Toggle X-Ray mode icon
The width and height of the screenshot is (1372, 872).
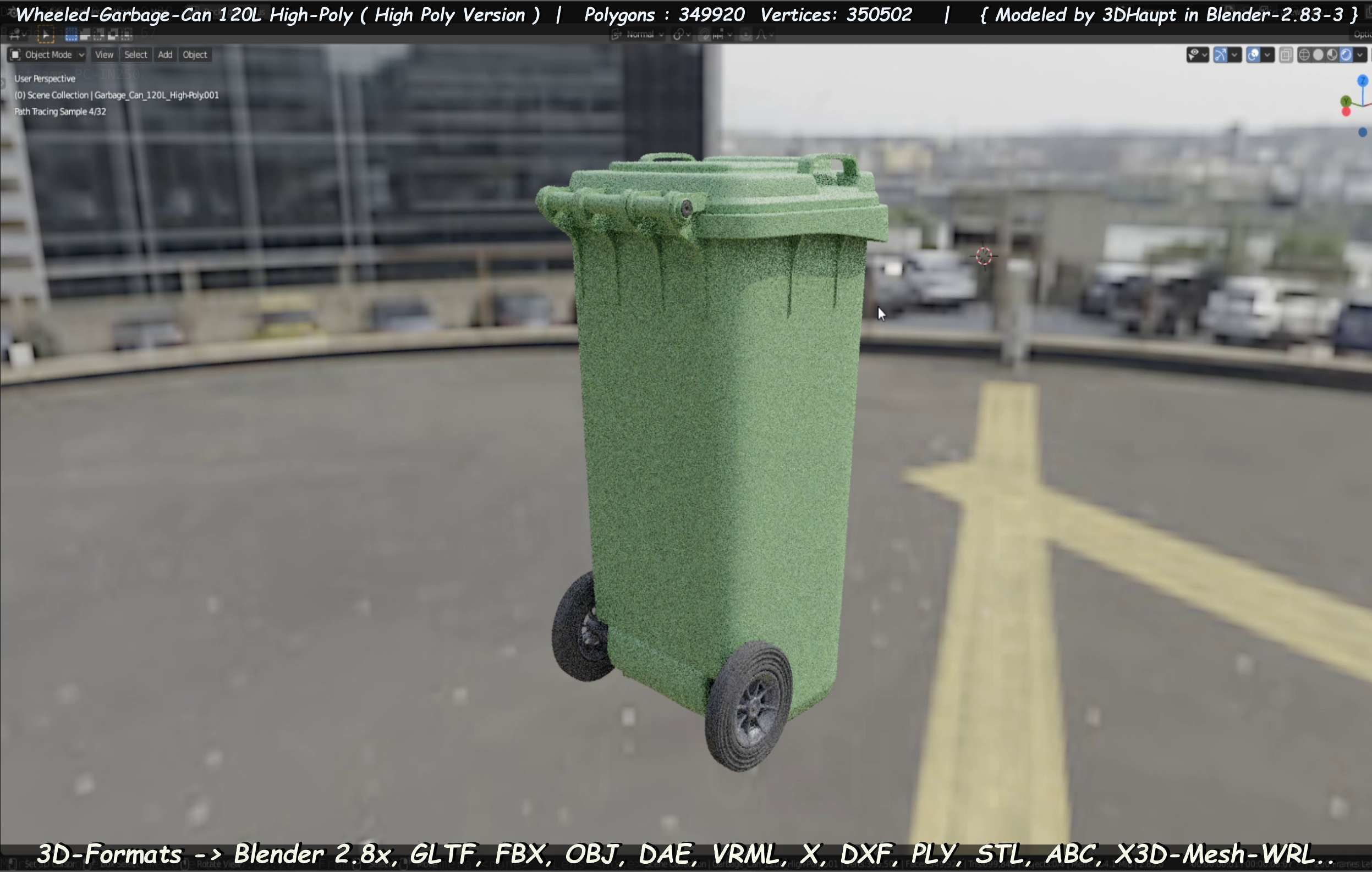point(1286,54)
